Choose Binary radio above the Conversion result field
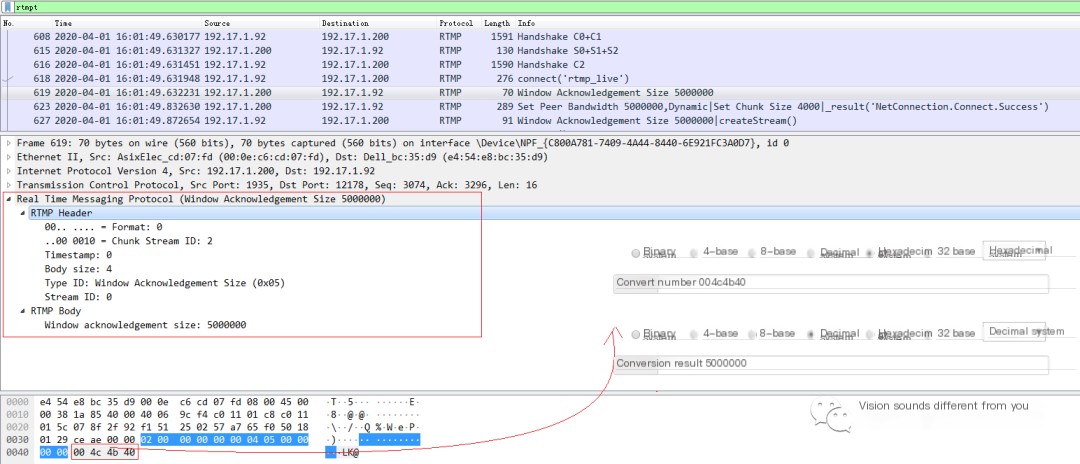The height and width of the screenshot is (464, 1080). [635, 334]
